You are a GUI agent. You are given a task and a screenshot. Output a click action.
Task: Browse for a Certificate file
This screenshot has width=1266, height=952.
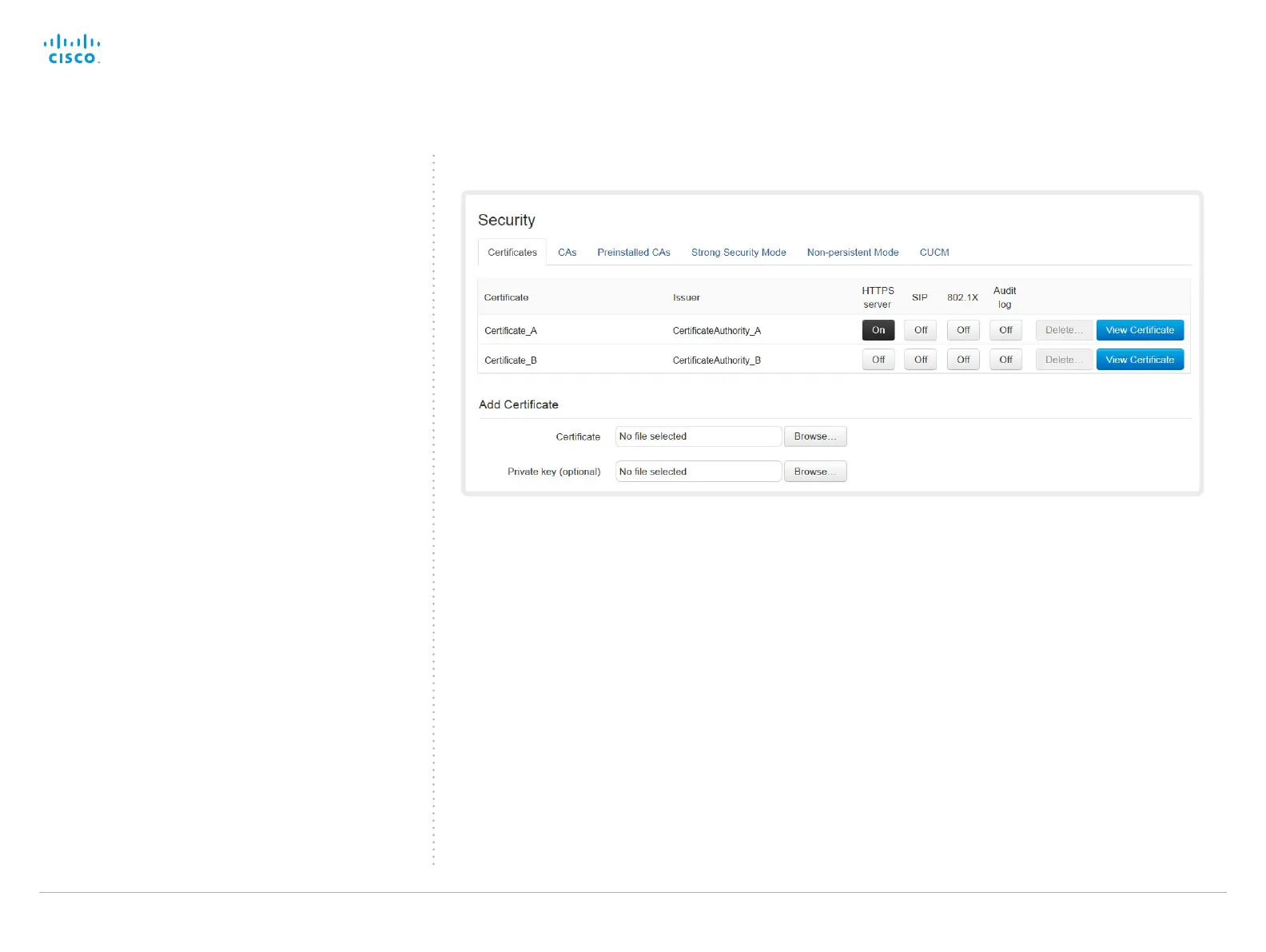point(815,436)
